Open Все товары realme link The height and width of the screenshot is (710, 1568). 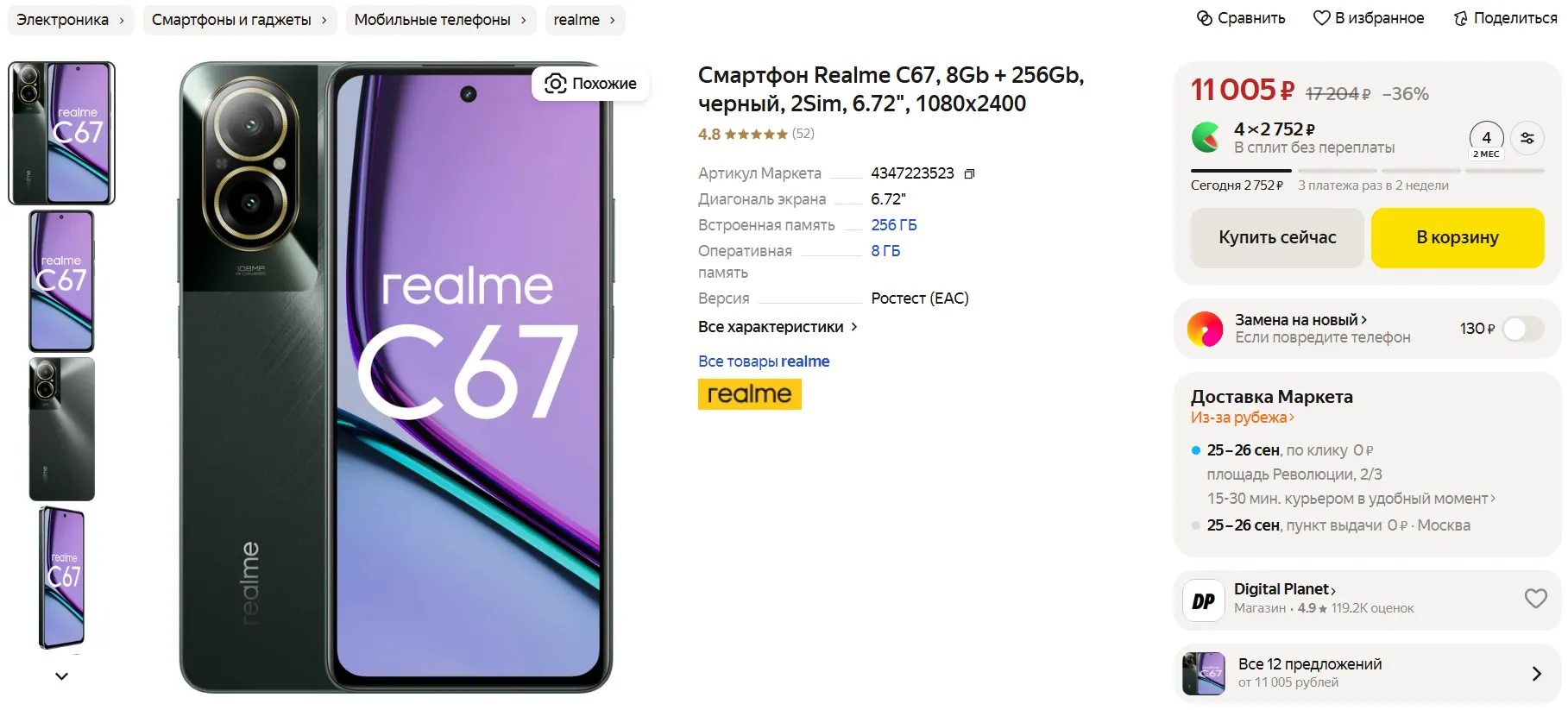coord(764,361)
